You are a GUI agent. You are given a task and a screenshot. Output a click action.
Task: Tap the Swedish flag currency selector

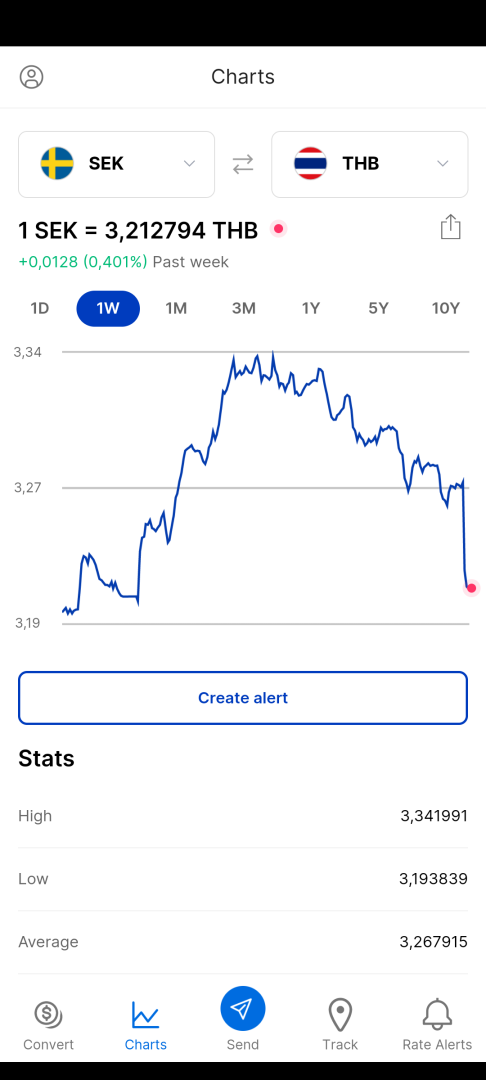[x=57, y=164]
